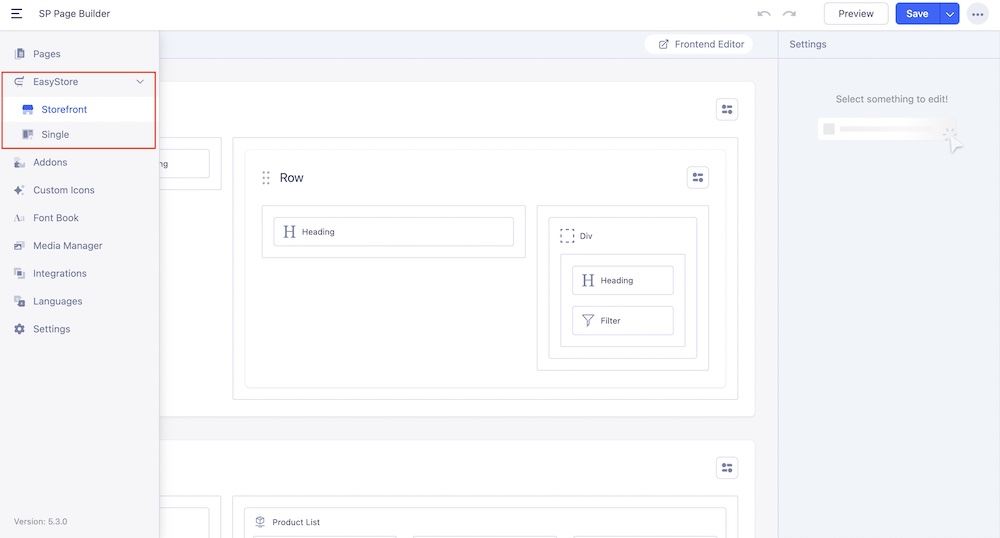Image resolution: width=1000 pixels, height=538 pixels.
Task: Switch to the Frontend Editor
Action: 700,45
